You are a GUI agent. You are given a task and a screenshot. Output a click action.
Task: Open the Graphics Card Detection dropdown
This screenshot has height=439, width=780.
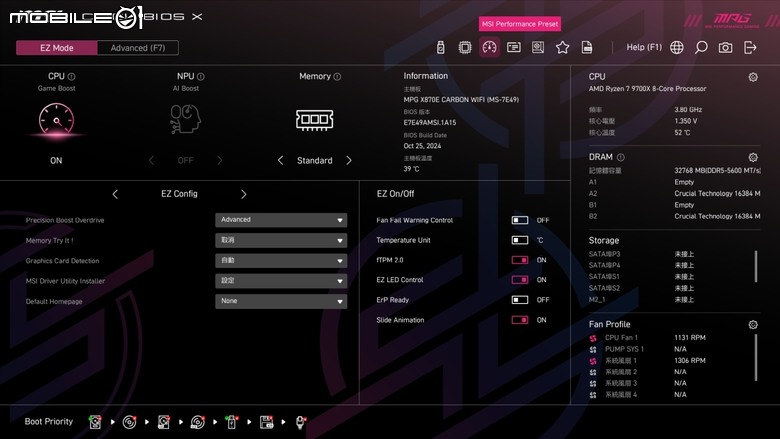pyautogui.click(x=281, y=261)
